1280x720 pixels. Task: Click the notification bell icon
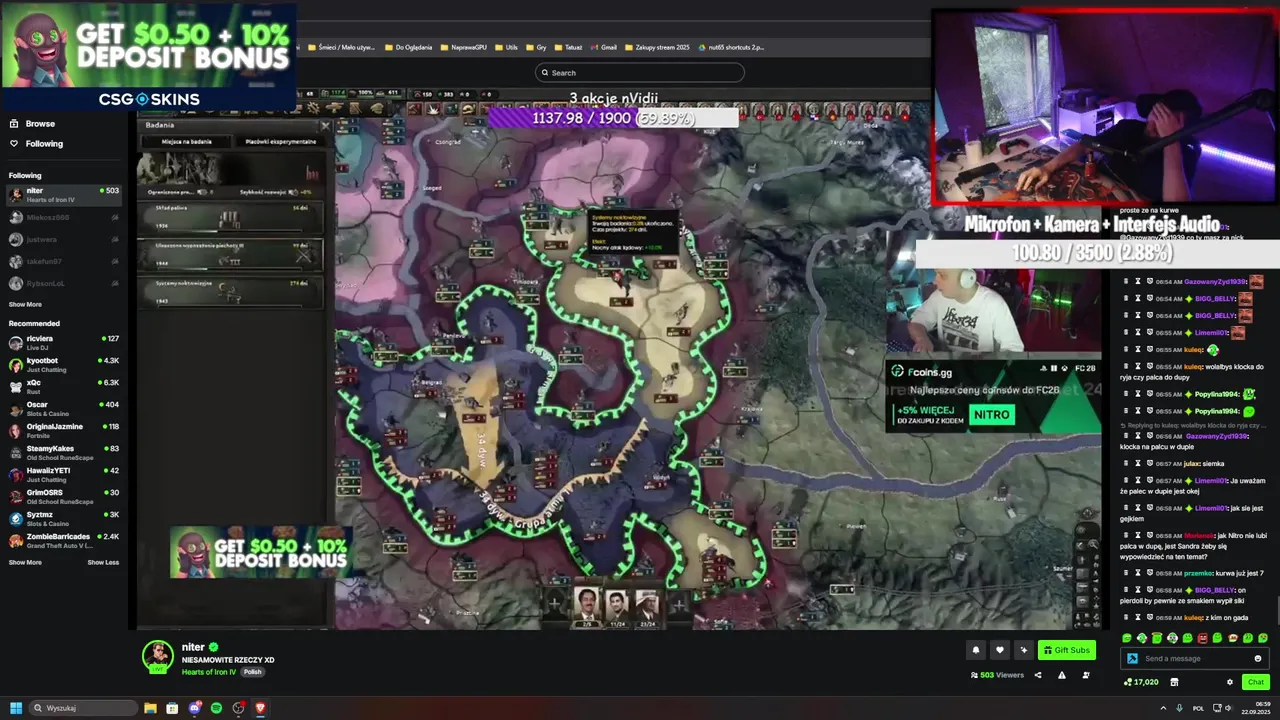click(x=976, y=650)
